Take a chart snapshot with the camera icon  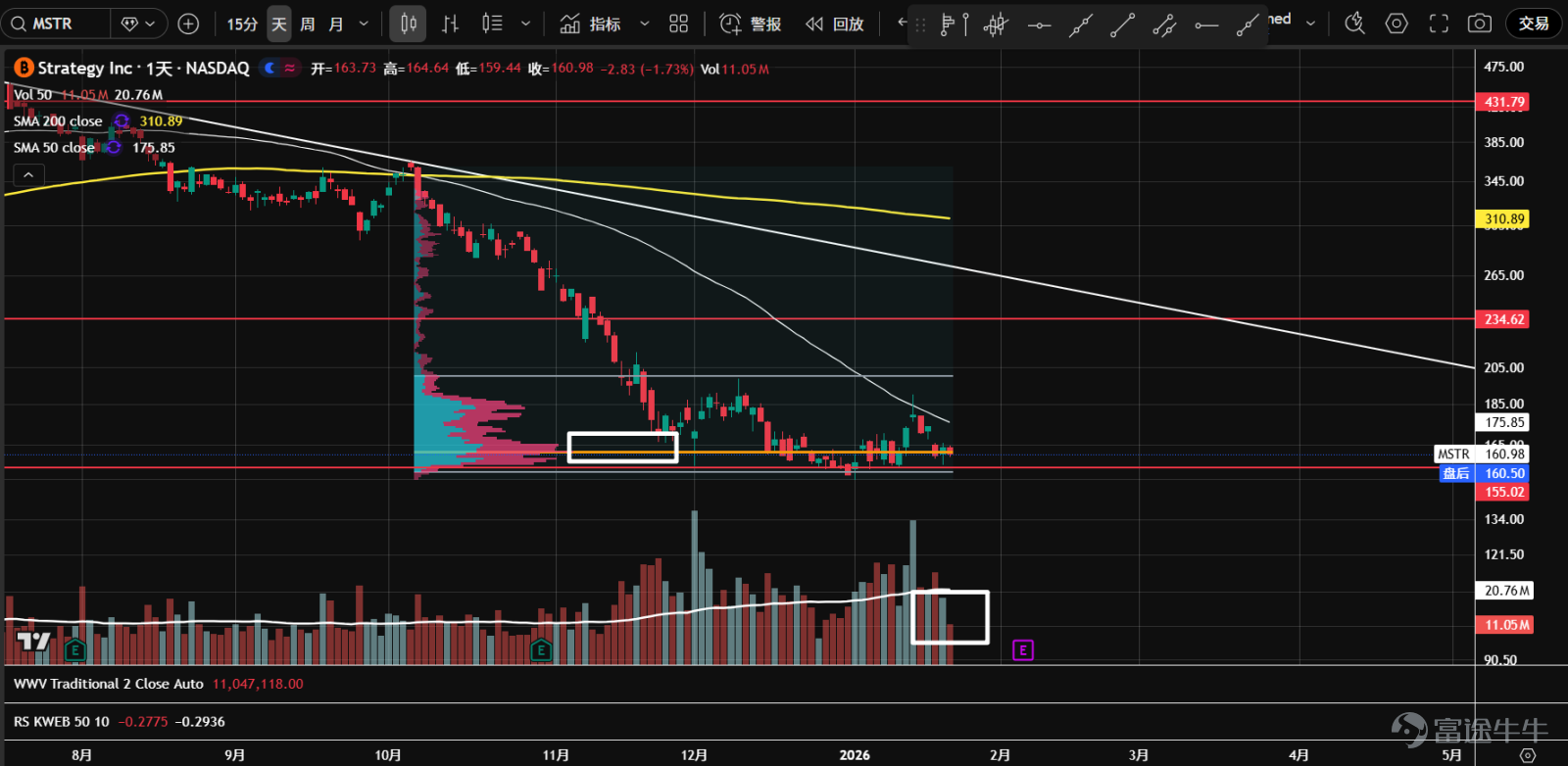tap(1480, 24)
